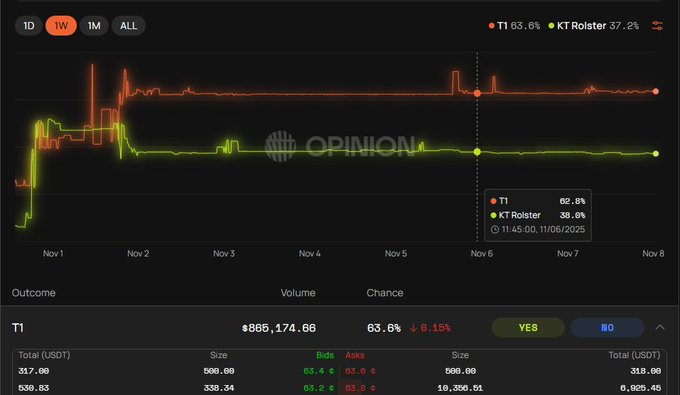This screenshot has width=680, height=395.
Task: Click the Nov 2 axis label
Action: pyautogui.click(x=138, y=253)
